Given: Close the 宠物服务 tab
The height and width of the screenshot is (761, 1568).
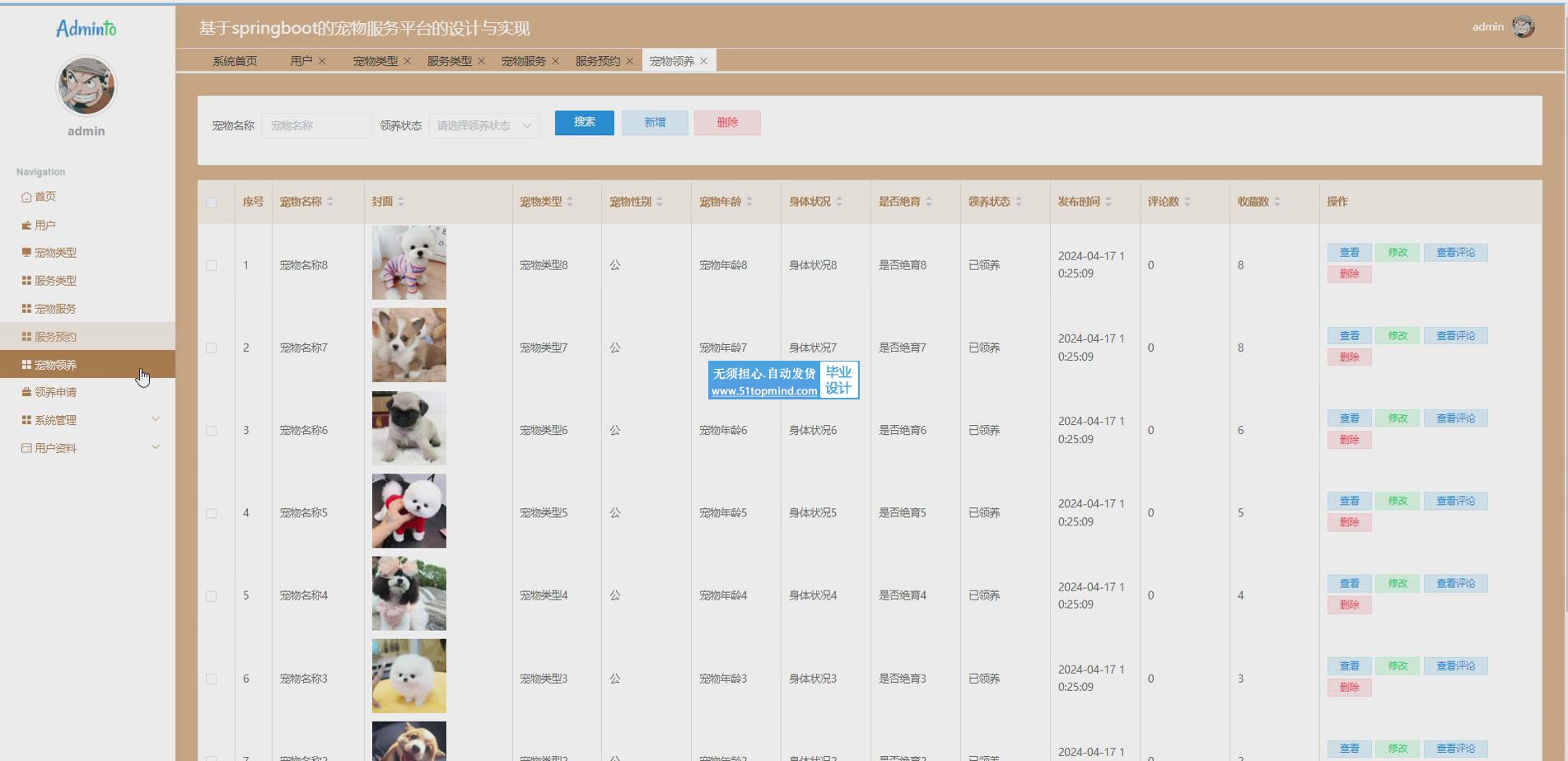Looking at the screenshot, I should click(x=555, y=61).
